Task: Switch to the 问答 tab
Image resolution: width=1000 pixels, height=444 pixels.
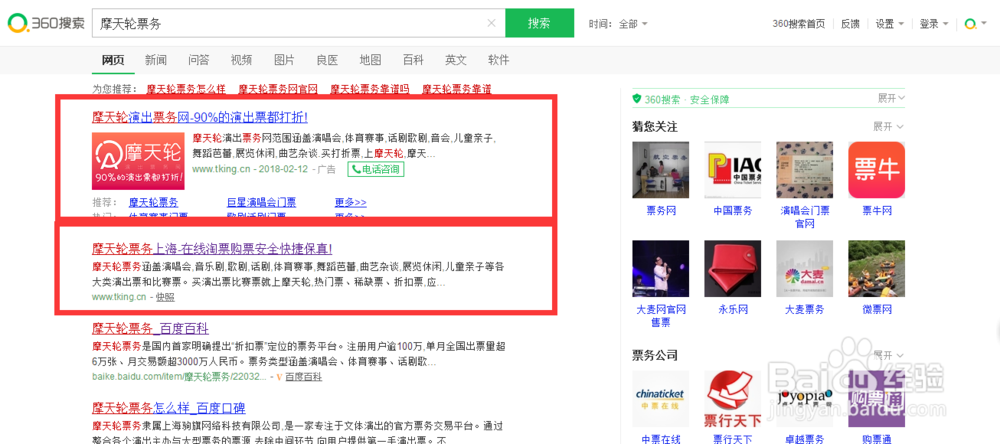Action: (198, 61)
